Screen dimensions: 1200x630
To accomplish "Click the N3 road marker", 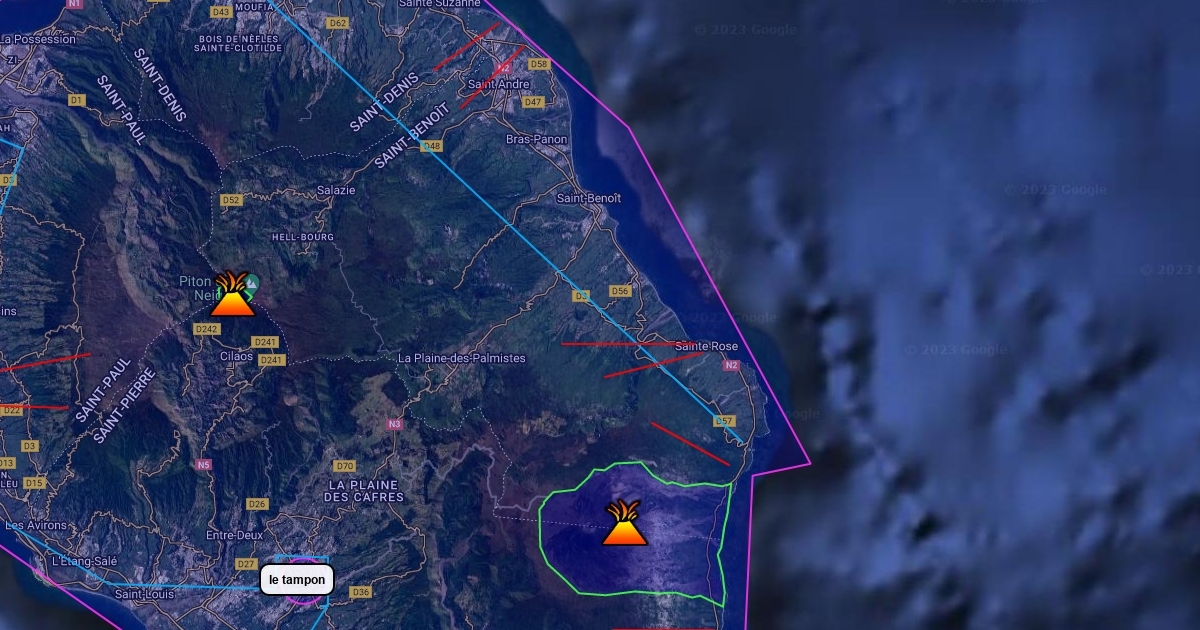I will click(394, 424).
